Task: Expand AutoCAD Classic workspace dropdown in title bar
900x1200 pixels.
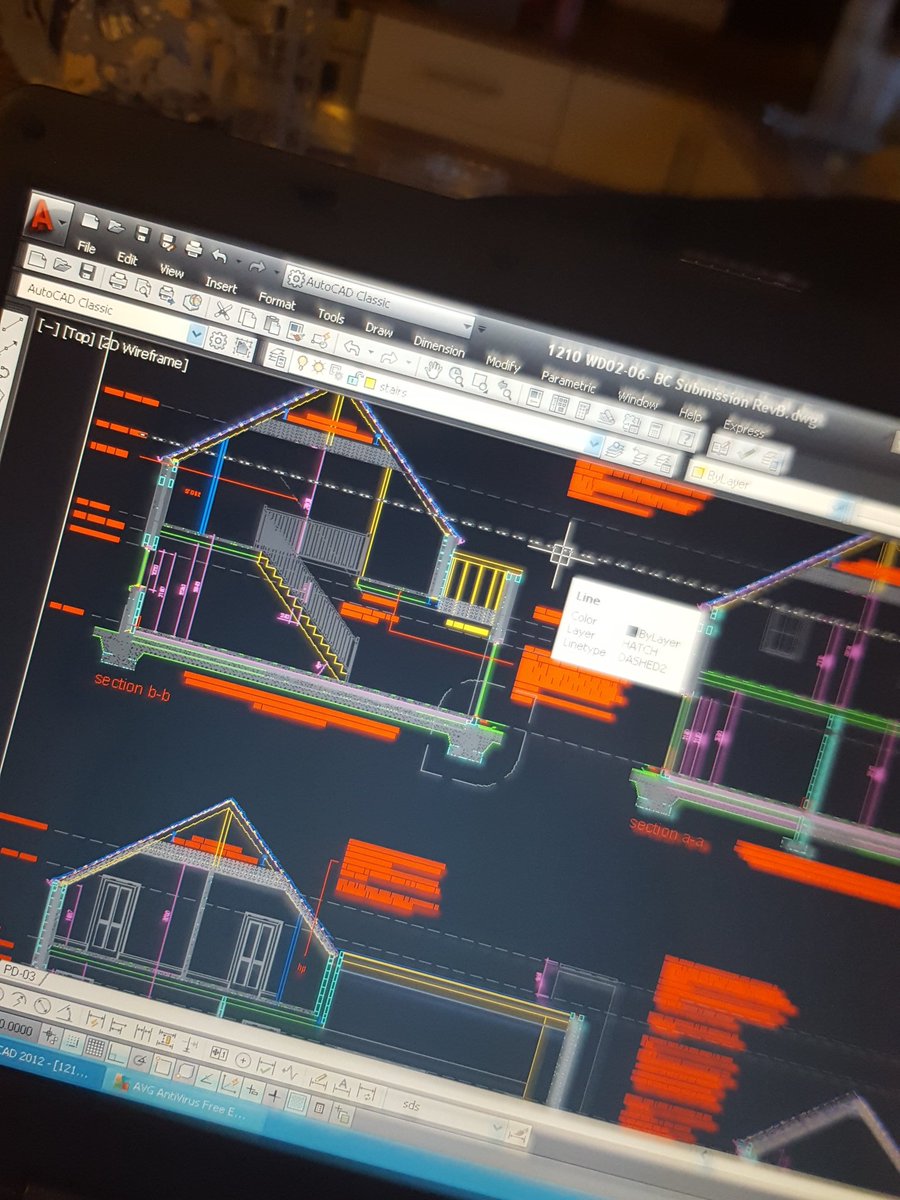Action: pyautogui.click(x=467, y=325)
